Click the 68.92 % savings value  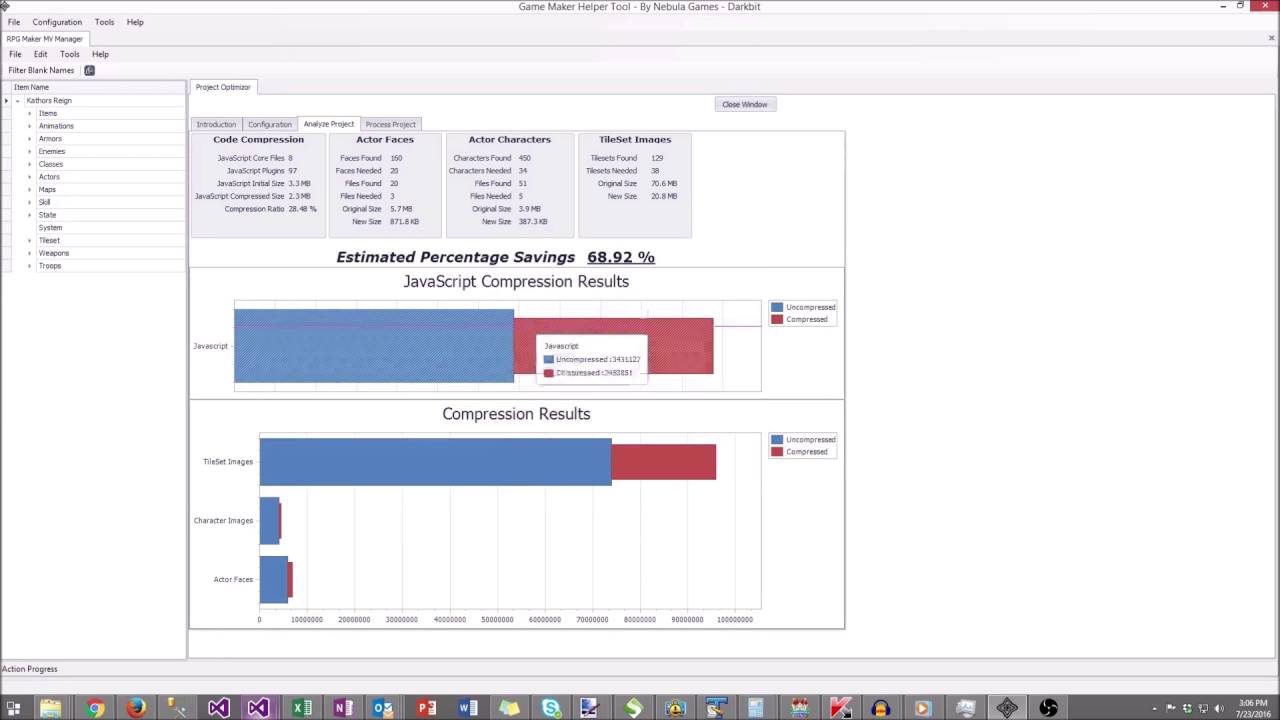coord(621,257)
